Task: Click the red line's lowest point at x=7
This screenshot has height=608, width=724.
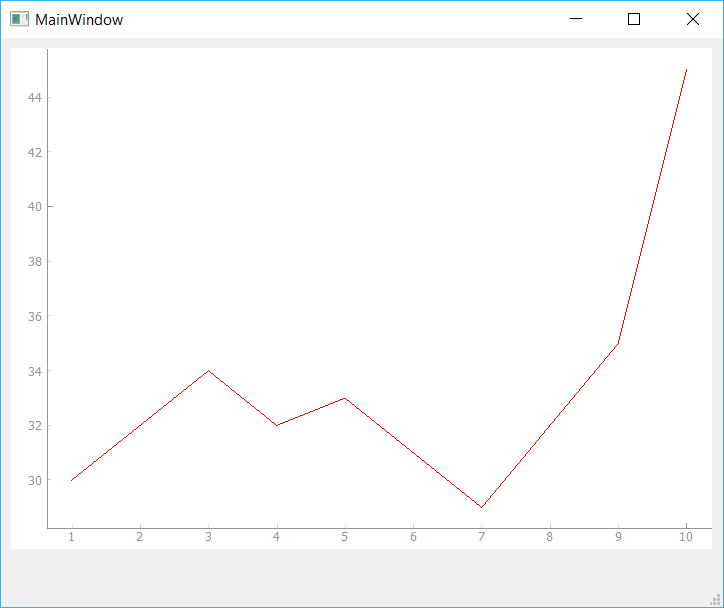Action: (x=482, y=507)
